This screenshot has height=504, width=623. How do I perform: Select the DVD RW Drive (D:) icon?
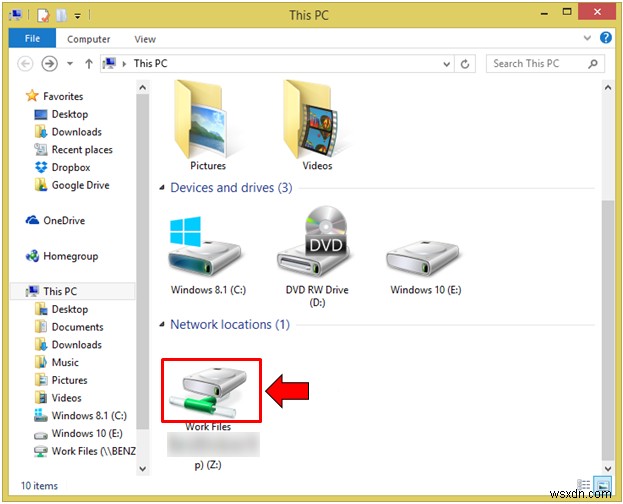(314, 241)
